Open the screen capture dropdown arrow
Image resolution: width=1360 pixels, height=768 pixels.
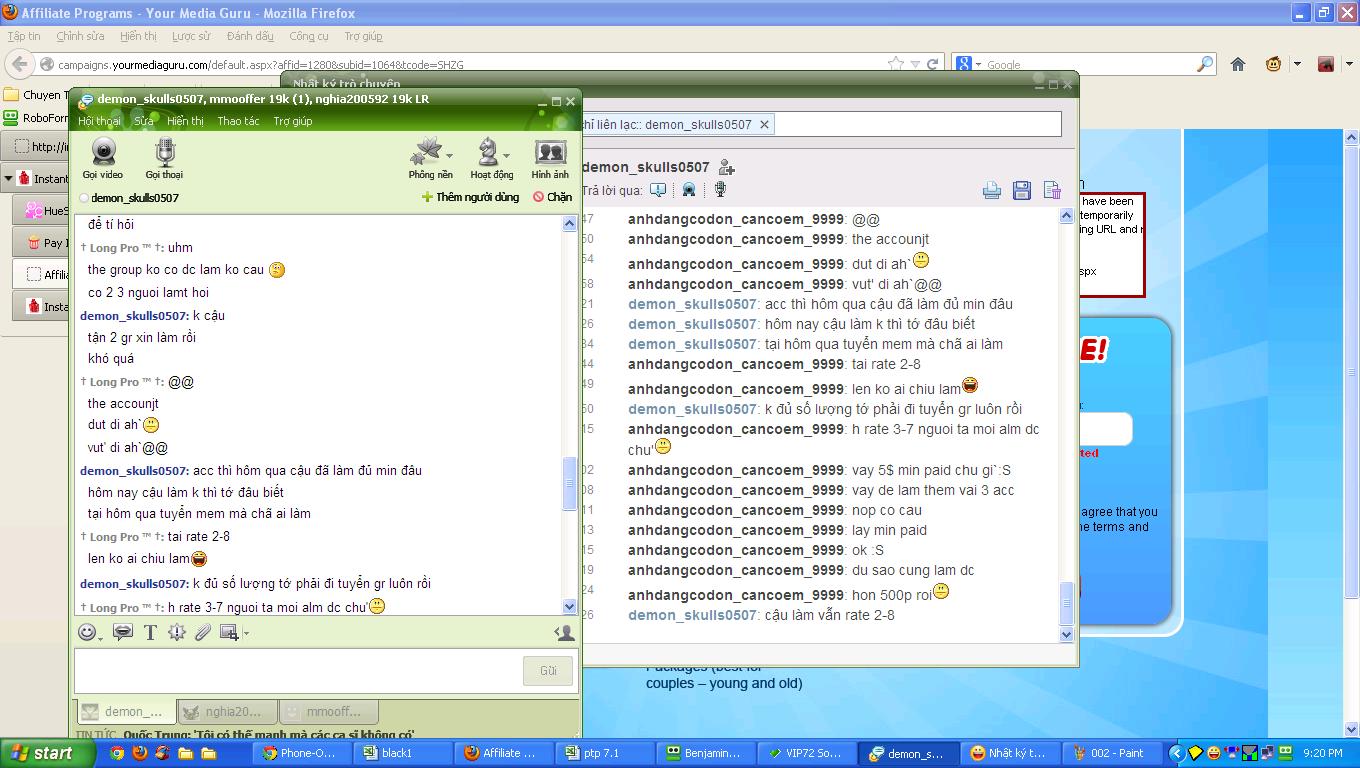[245, 633]
